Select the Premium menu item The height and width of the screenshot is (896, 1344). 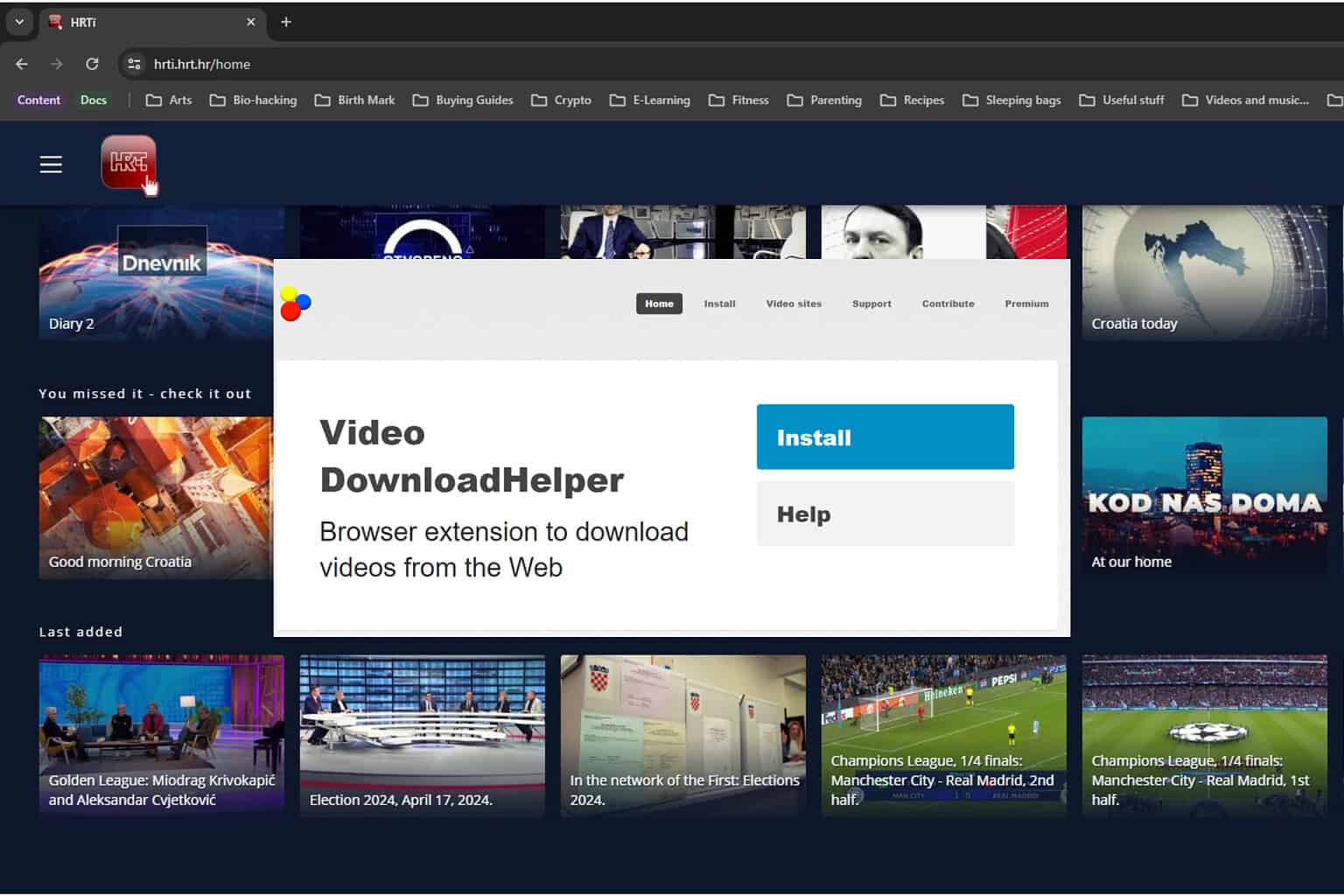pos(1025,304)
